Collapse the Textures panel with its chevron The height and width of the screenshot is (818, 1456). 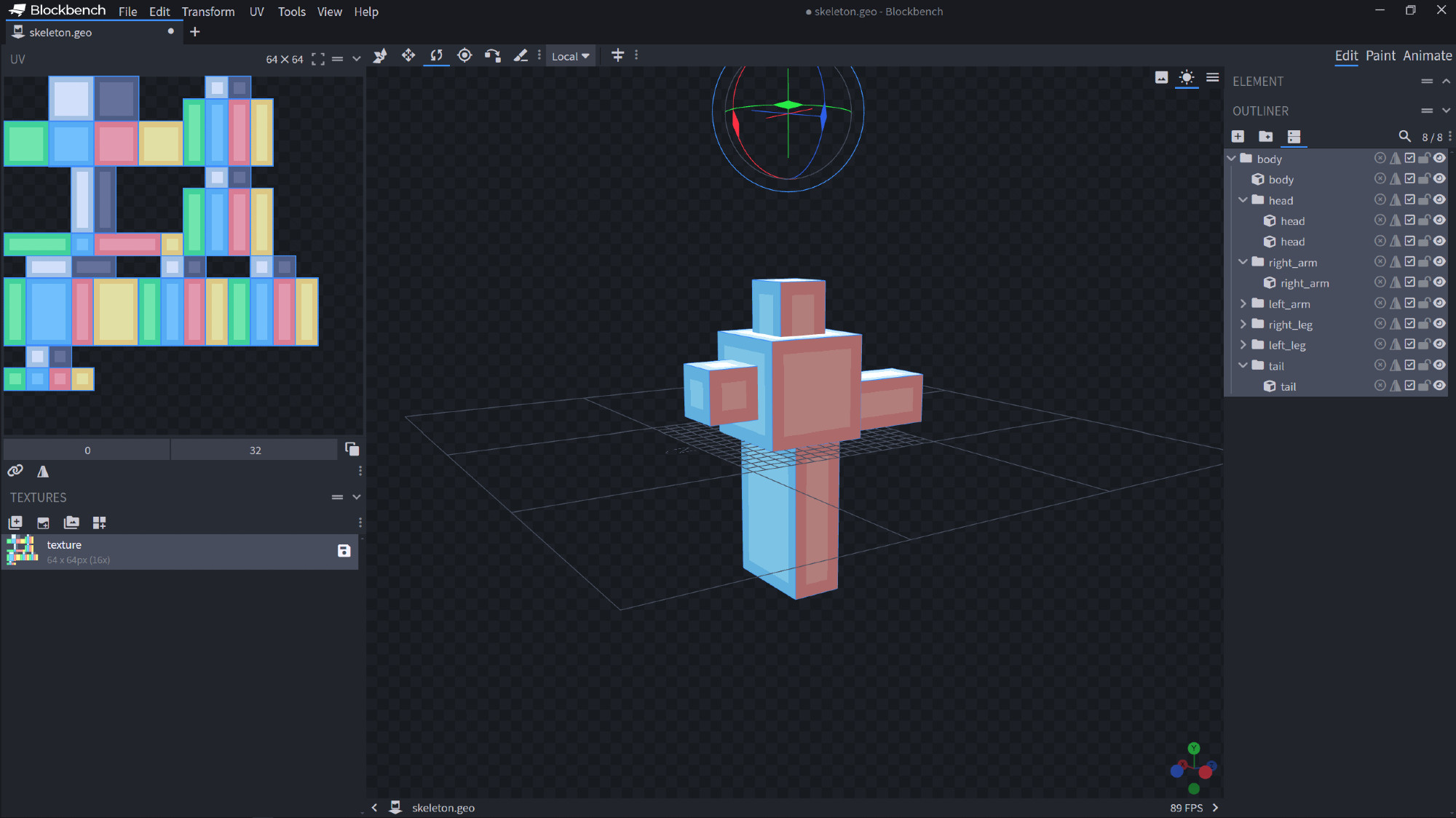click(357, 497)
